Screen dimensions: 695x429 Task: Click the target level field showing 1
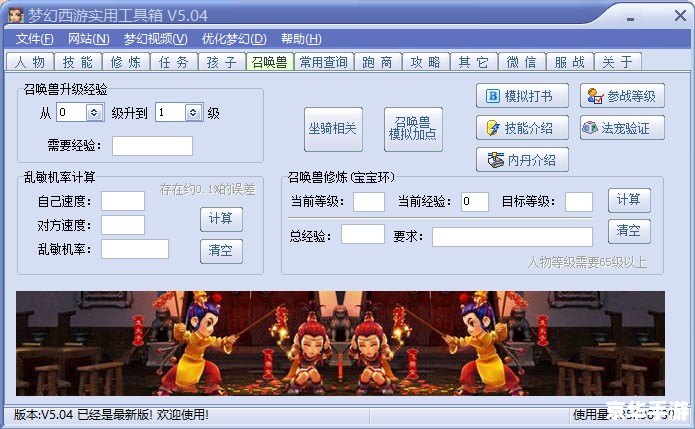click(171, 113)
